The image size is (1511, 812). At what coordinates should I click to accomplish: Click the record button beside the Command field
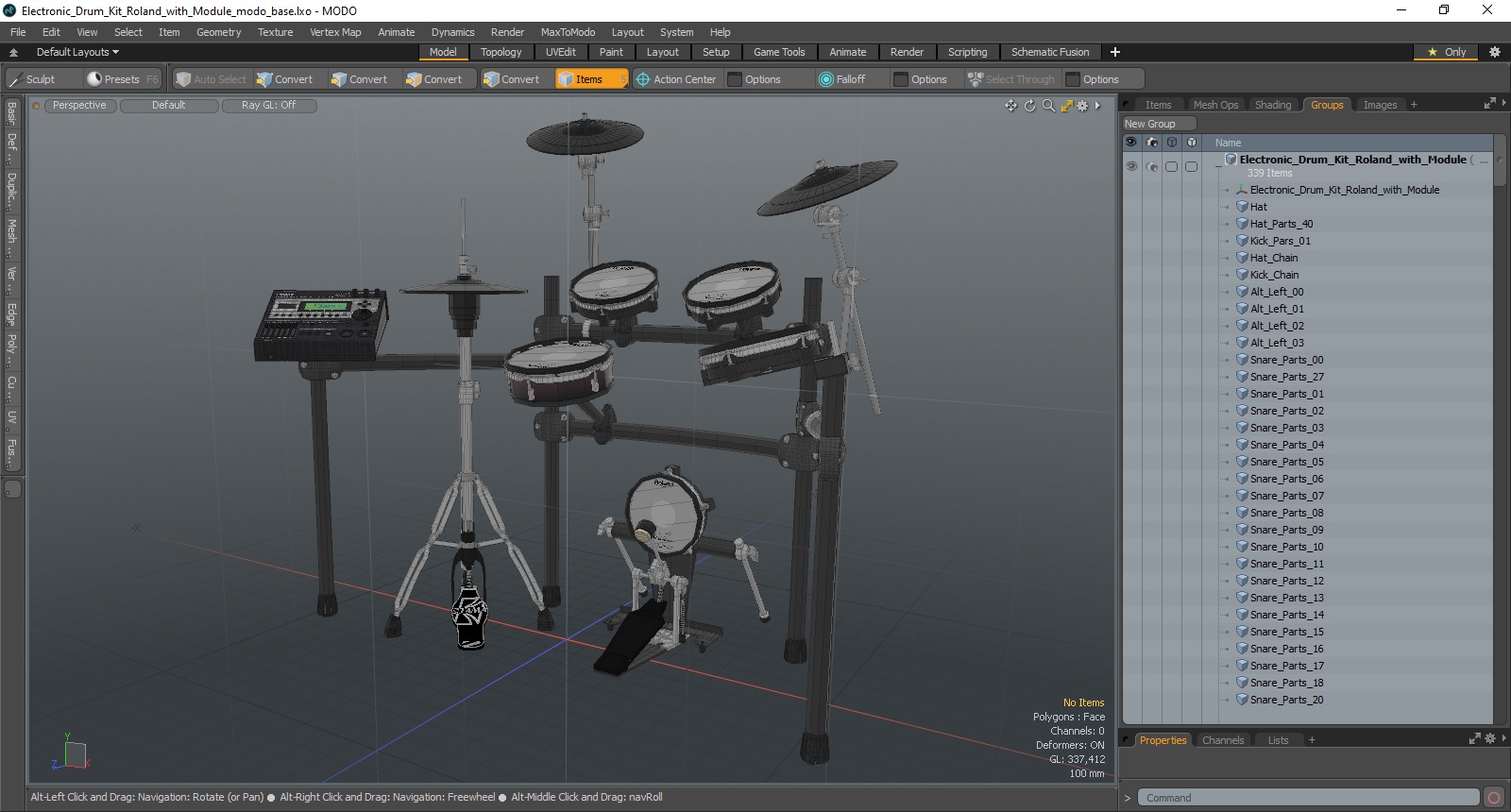[1493, 798]
